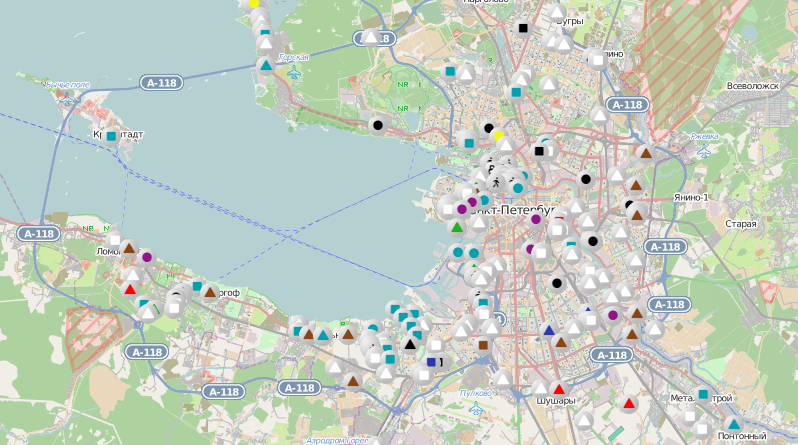Select the white triangle covering the northern A-118 shield
Screen dimensions: 798x445
370,37
